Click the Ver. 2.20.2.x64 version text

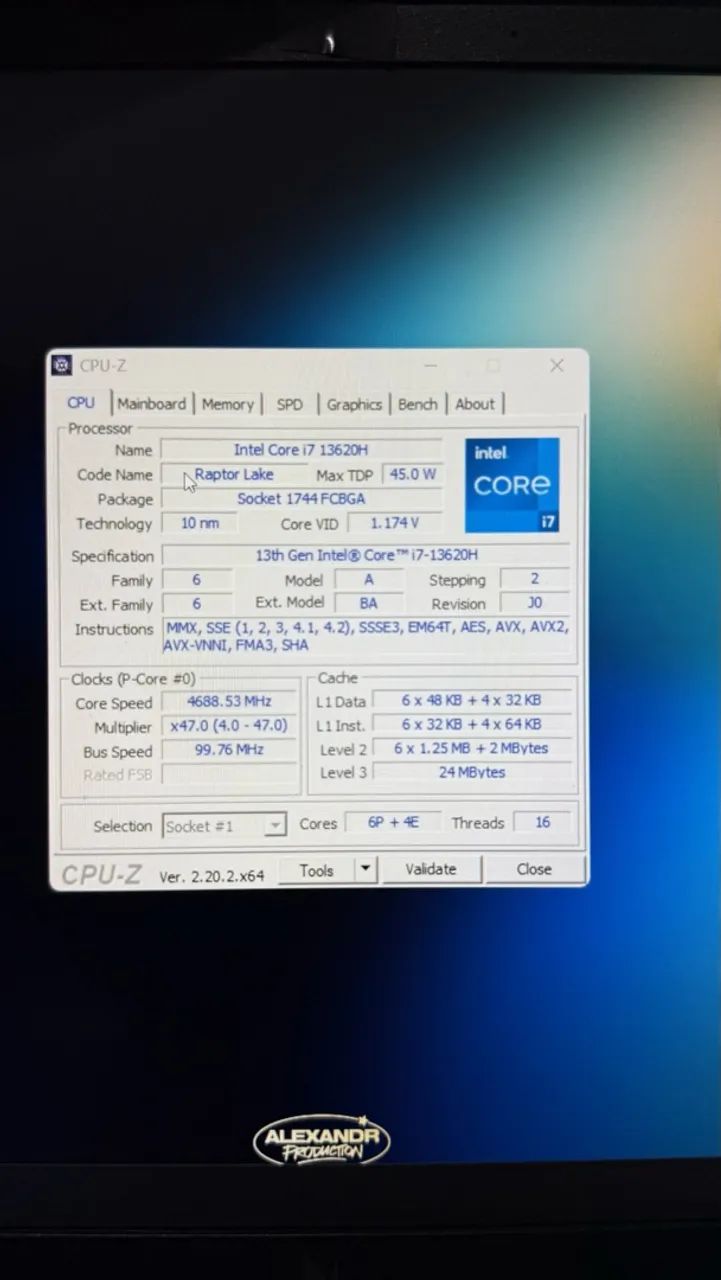tap(211, 876)
